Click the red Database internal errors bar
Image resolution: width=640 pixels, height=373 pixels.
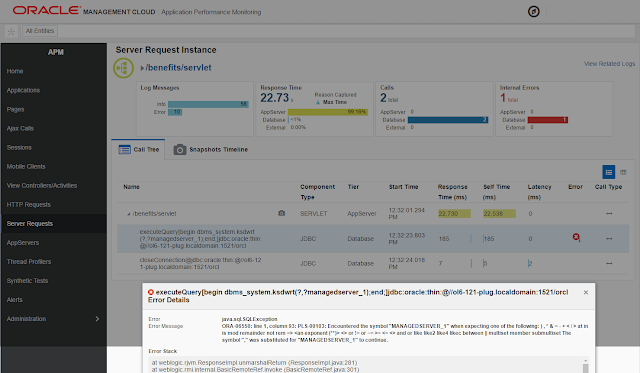pos(548,120)
